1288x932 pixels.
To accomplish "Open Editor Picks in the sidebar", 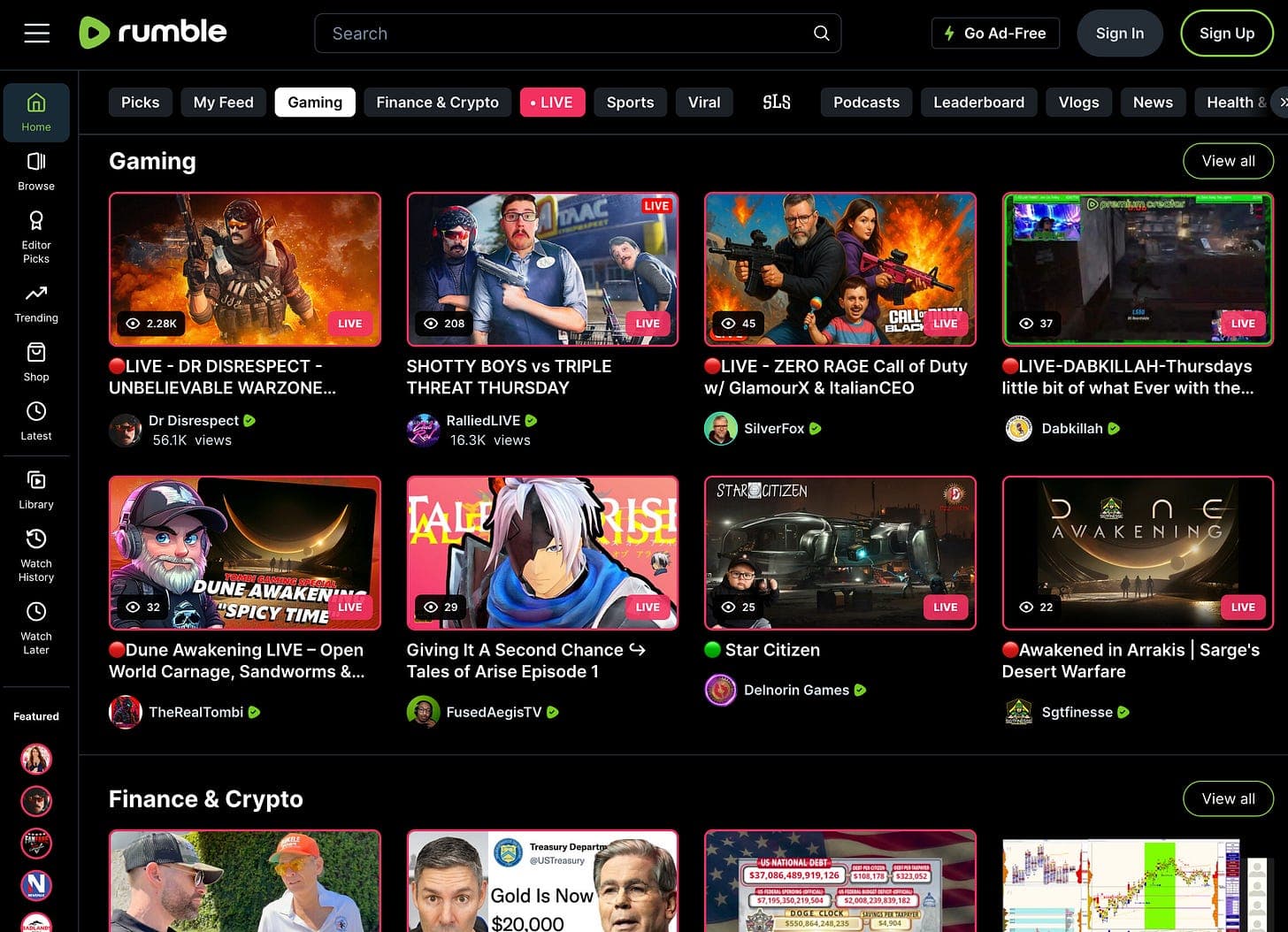I will [x=36, y=237].
